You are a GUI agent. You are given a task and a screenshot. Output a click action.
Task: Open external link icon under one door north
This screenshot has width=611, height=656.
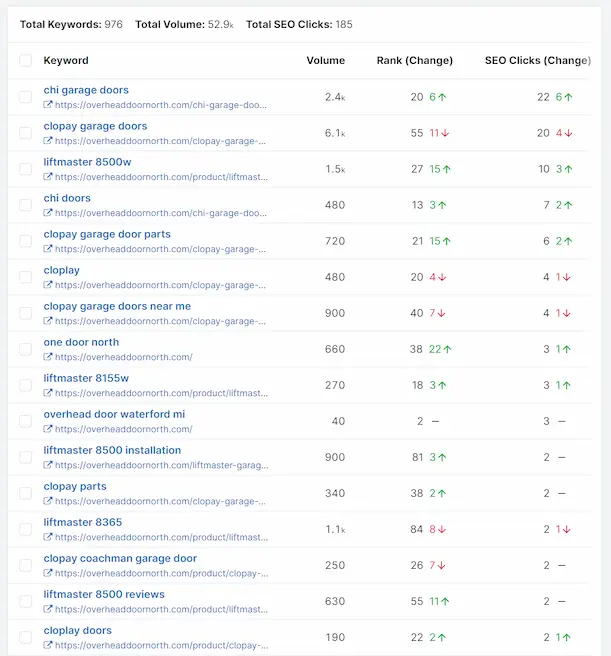click(48, 357)
